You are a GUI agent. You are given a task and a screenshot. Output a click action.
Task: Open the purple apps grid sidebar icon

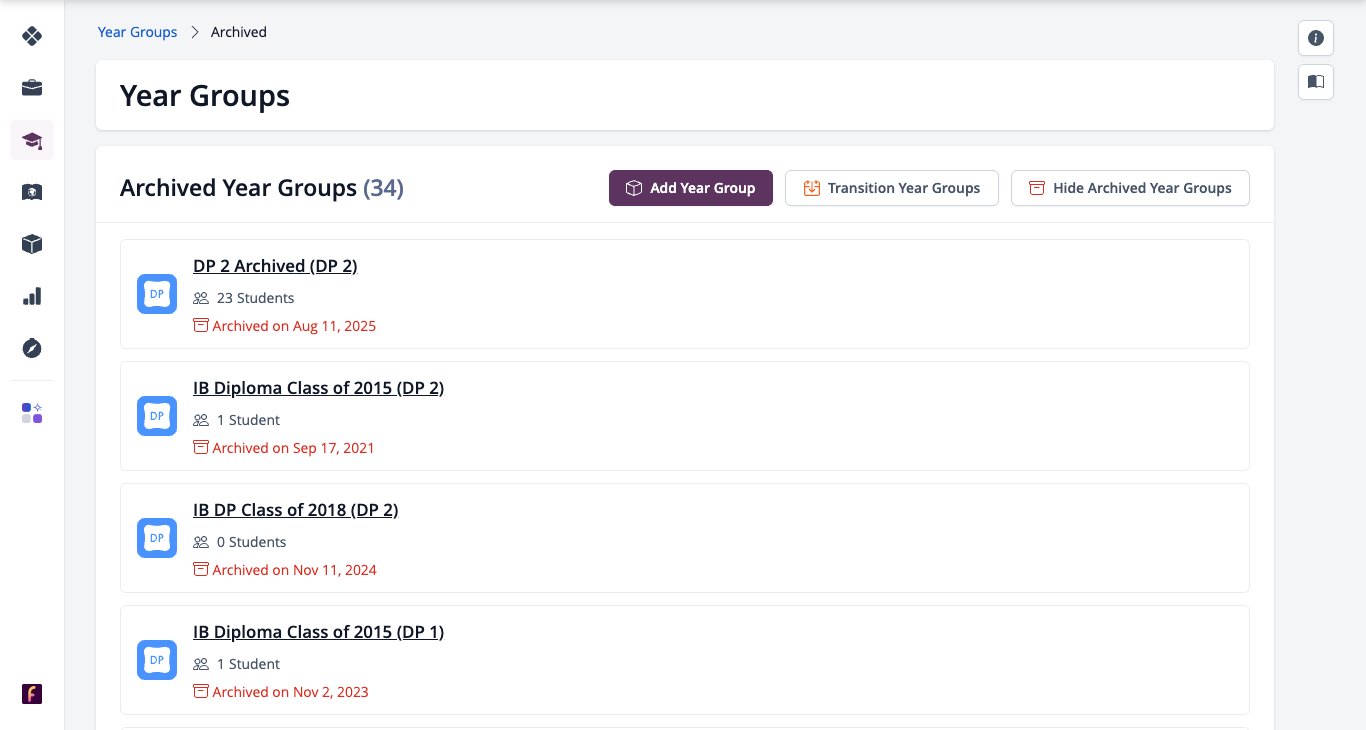tap(32, 413)
